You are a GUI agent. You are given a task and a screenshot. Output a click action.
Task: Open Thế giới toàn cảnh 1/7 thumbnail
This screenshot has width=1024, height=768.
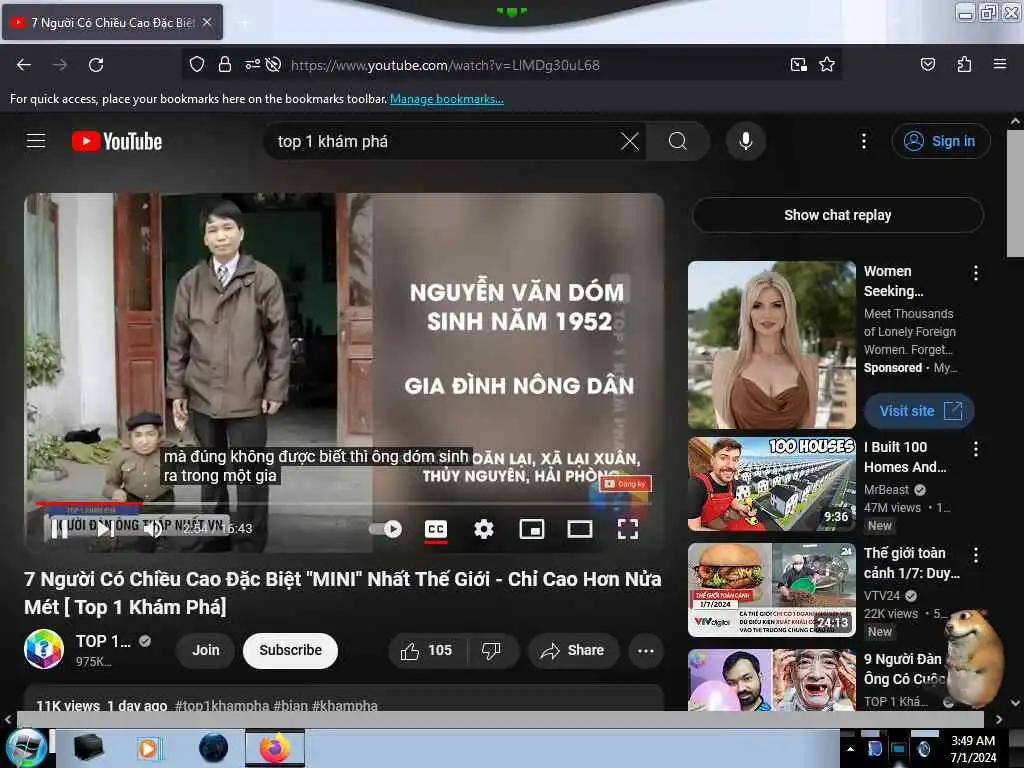tap(772, 590)
